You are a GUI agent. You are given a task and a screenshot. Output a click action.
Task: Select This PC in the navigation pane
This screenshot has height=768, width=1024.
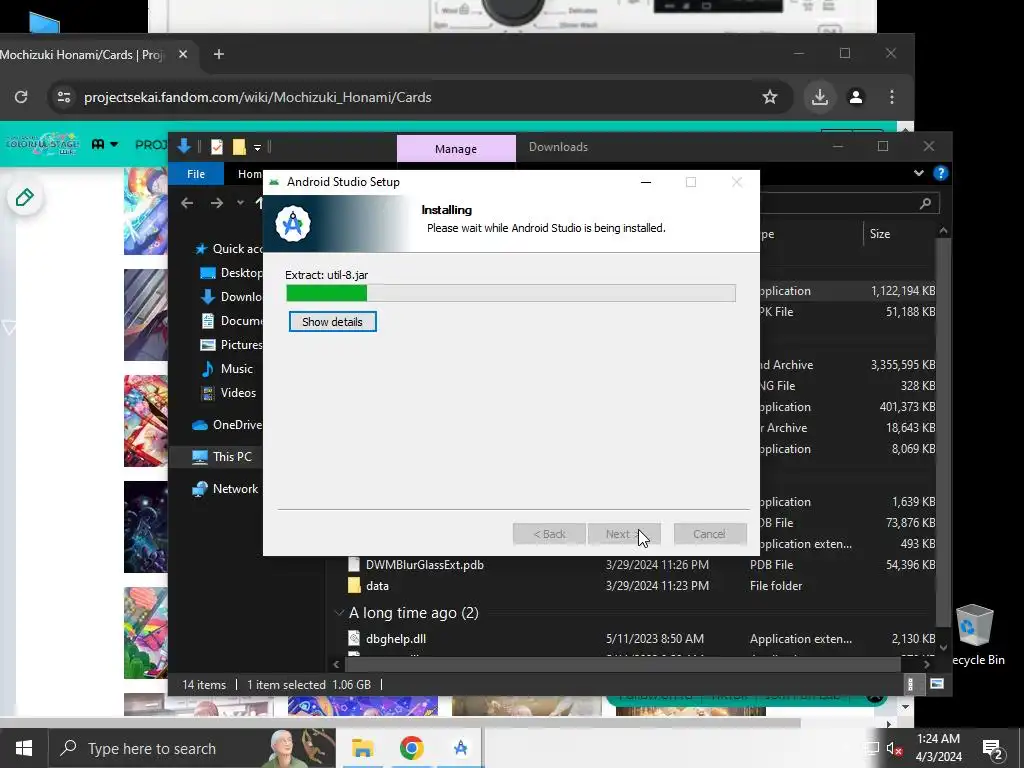[222, 457]
